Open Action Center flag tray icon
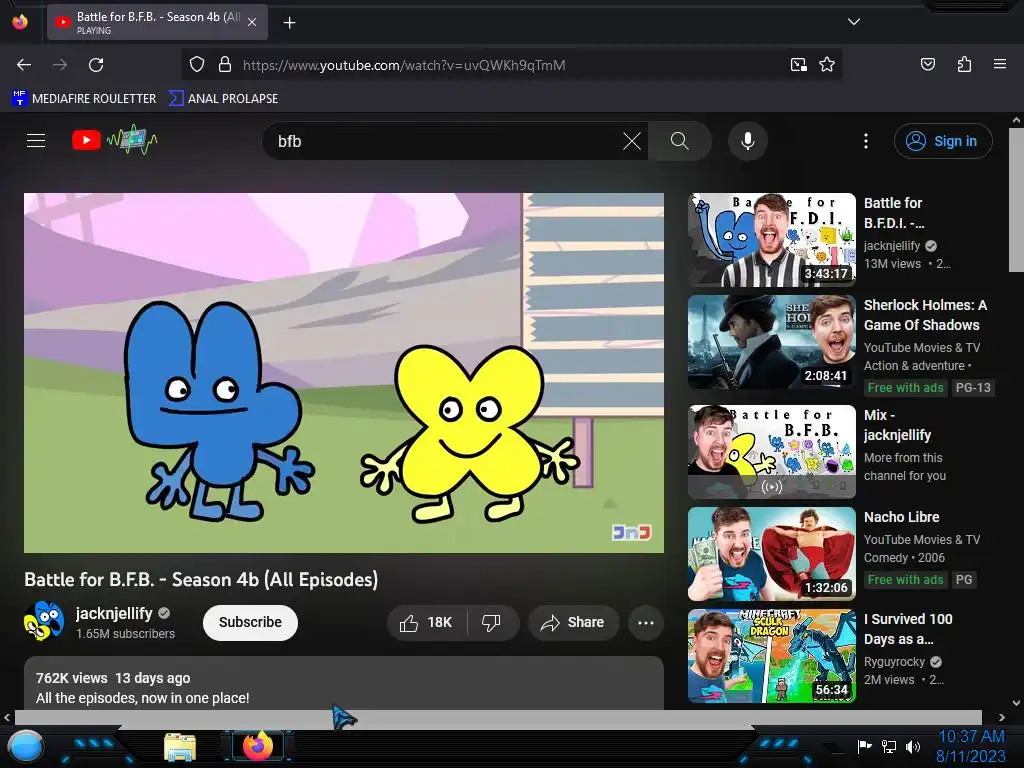Image resolution: width=1024 pixels, height=768 pixels. (864, 746)
